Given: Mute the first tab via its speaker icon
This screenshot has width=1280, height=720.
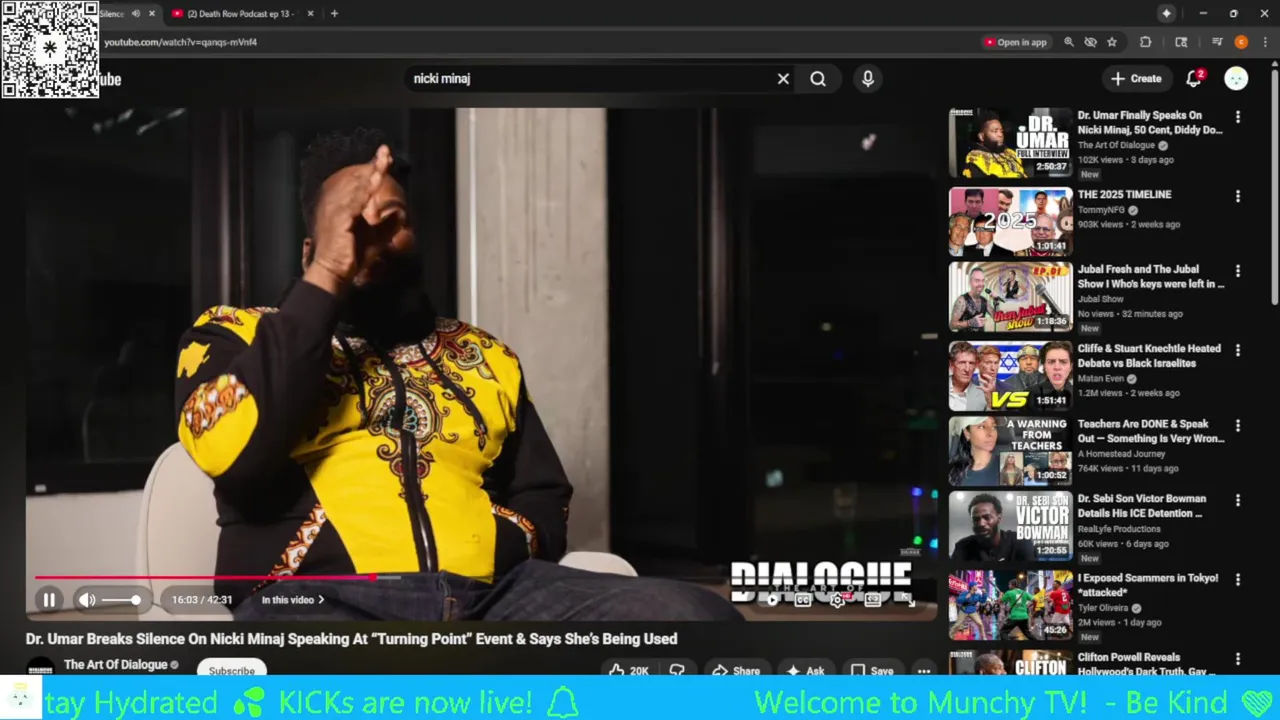Looking at the screenshot, I should tap(135, 14).
